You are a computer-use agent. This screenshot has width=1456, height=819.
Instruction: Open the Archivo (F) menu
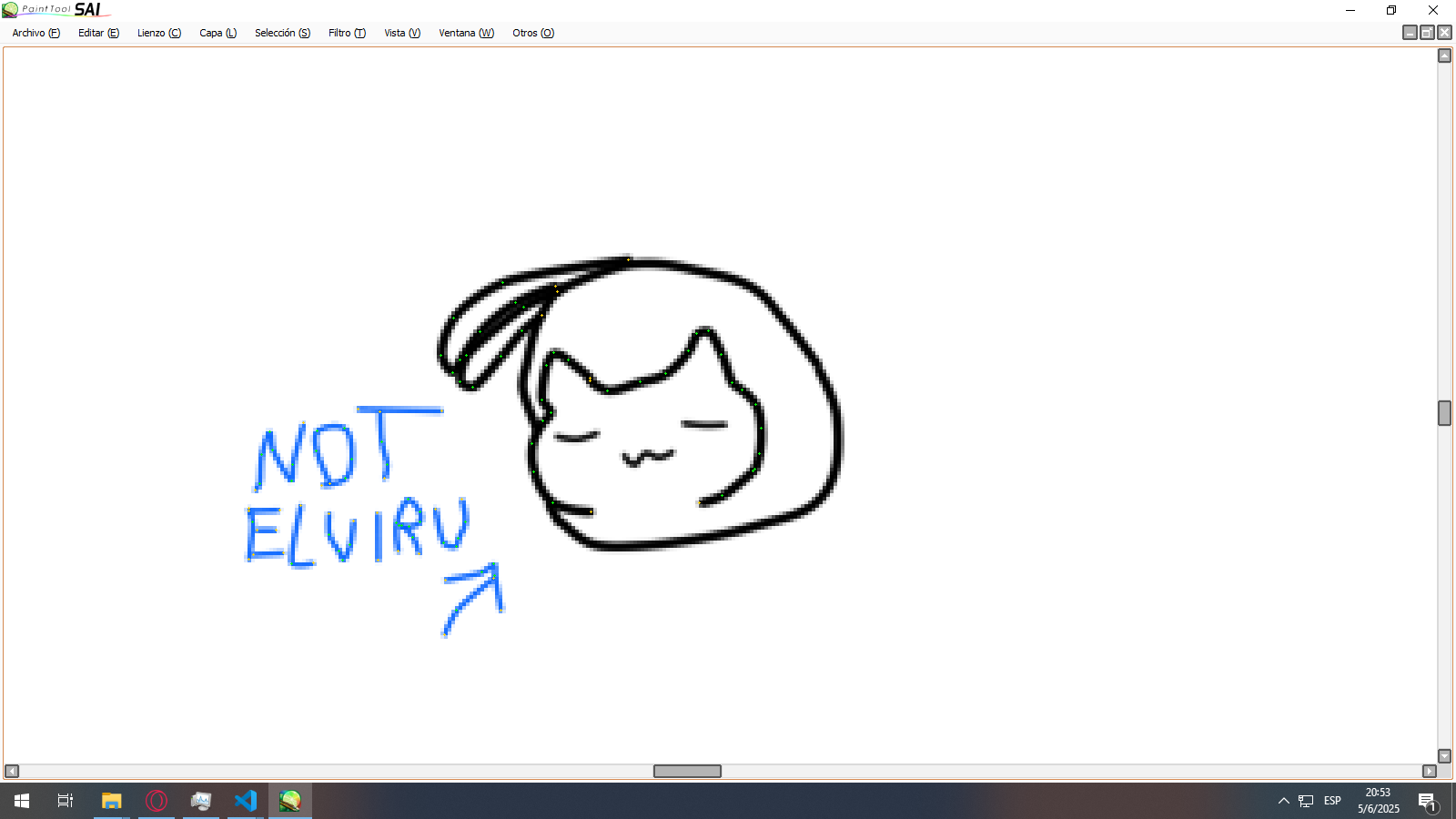(36, 33)
